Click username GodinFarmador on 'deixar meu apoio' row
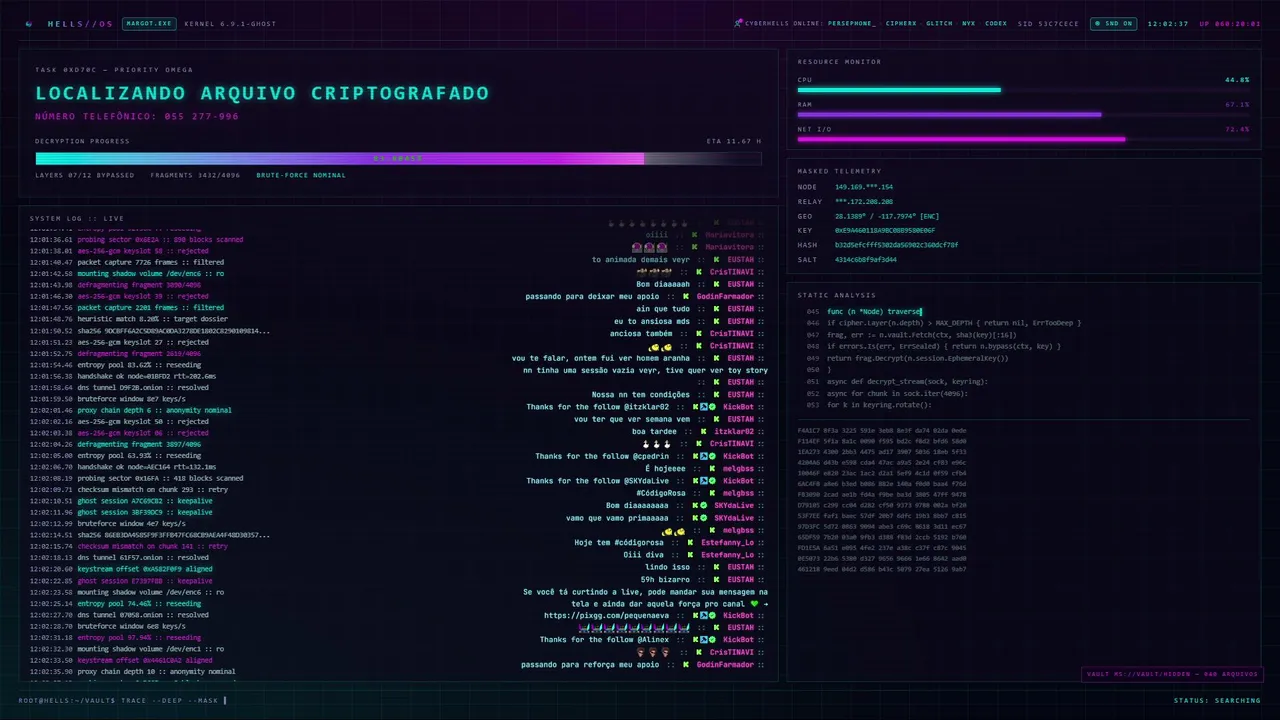1280x720 pixels. pyautogui.click(x=725, y=296)
